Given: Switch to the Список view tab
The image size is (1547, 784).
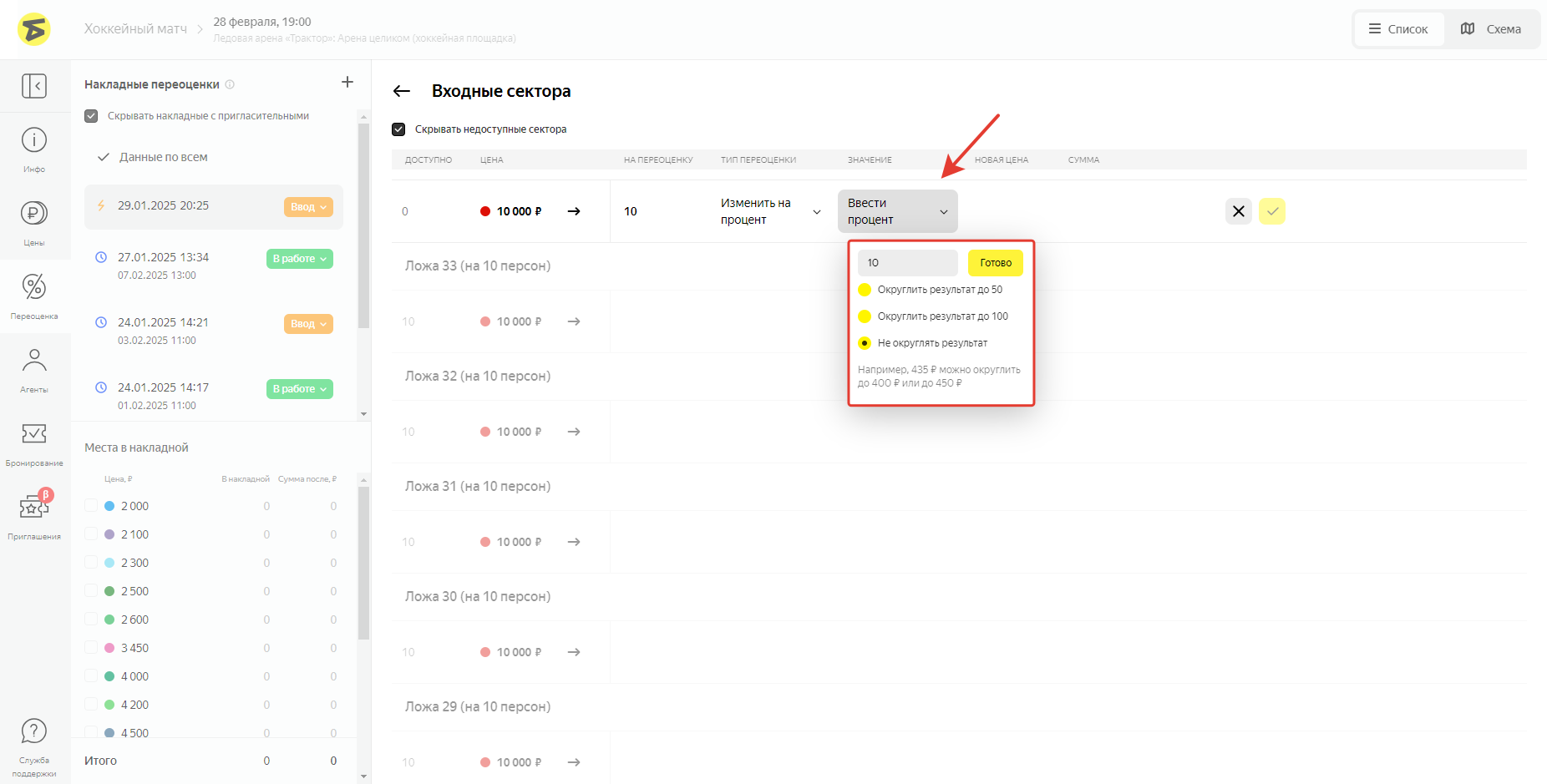Looking at the screenshot, I should (x=1398, y=29).
